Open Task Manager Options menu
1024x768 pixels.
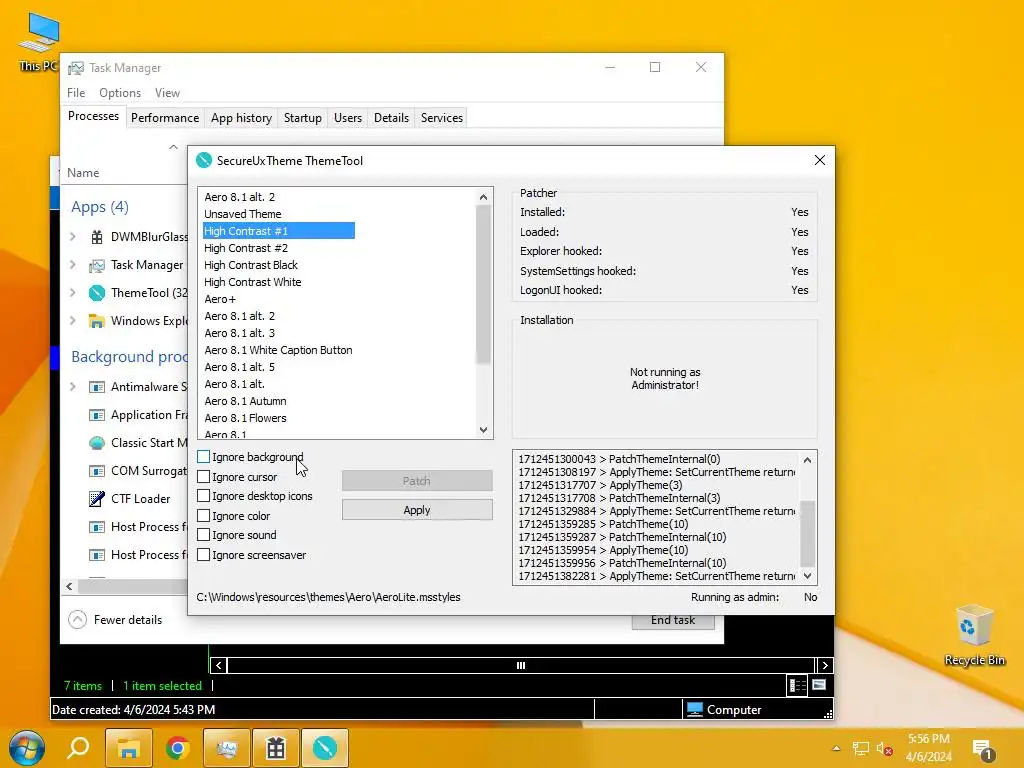click(x=120, y=93)
